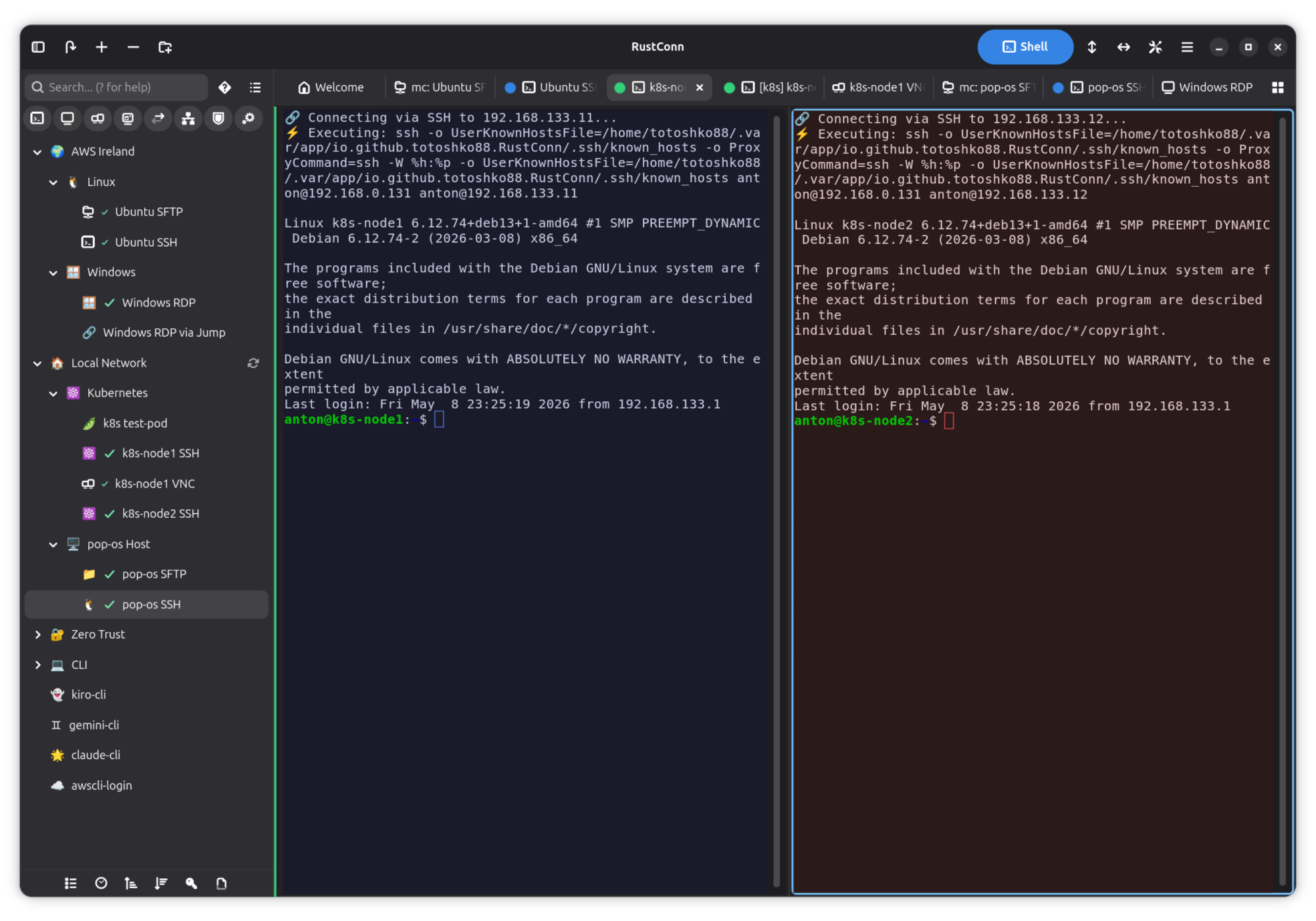The height and width of the screenshot is (921, 1316).
Task: Toggle the sidebar panel visibility
Action: (x=38, y=47)
